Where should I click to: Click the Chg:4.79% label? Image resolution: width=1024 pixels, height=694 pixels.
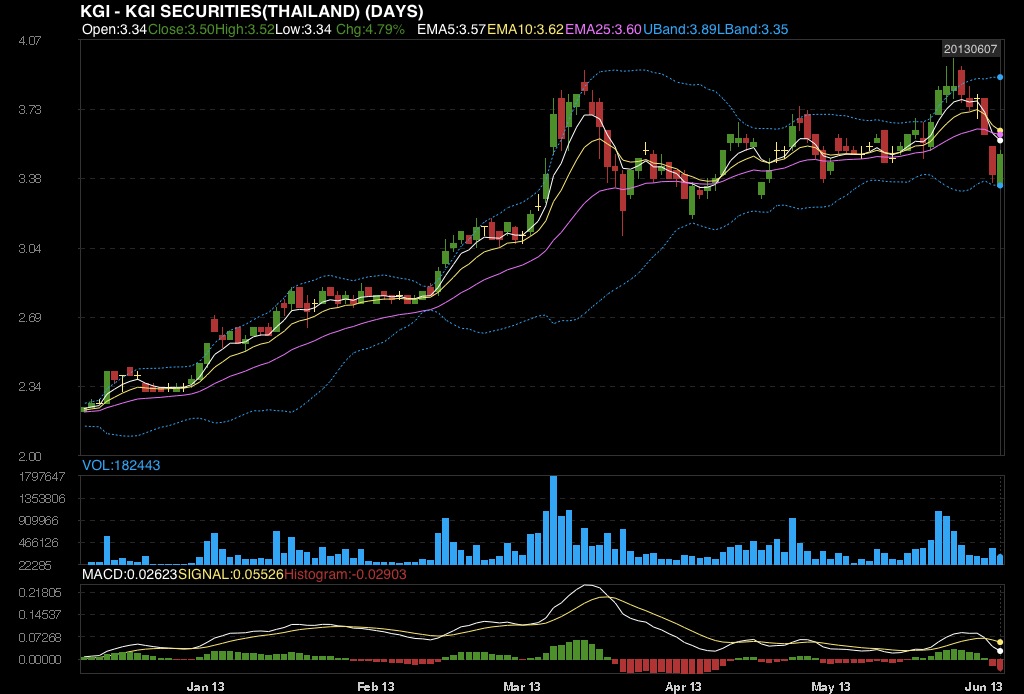coord(370,29)
